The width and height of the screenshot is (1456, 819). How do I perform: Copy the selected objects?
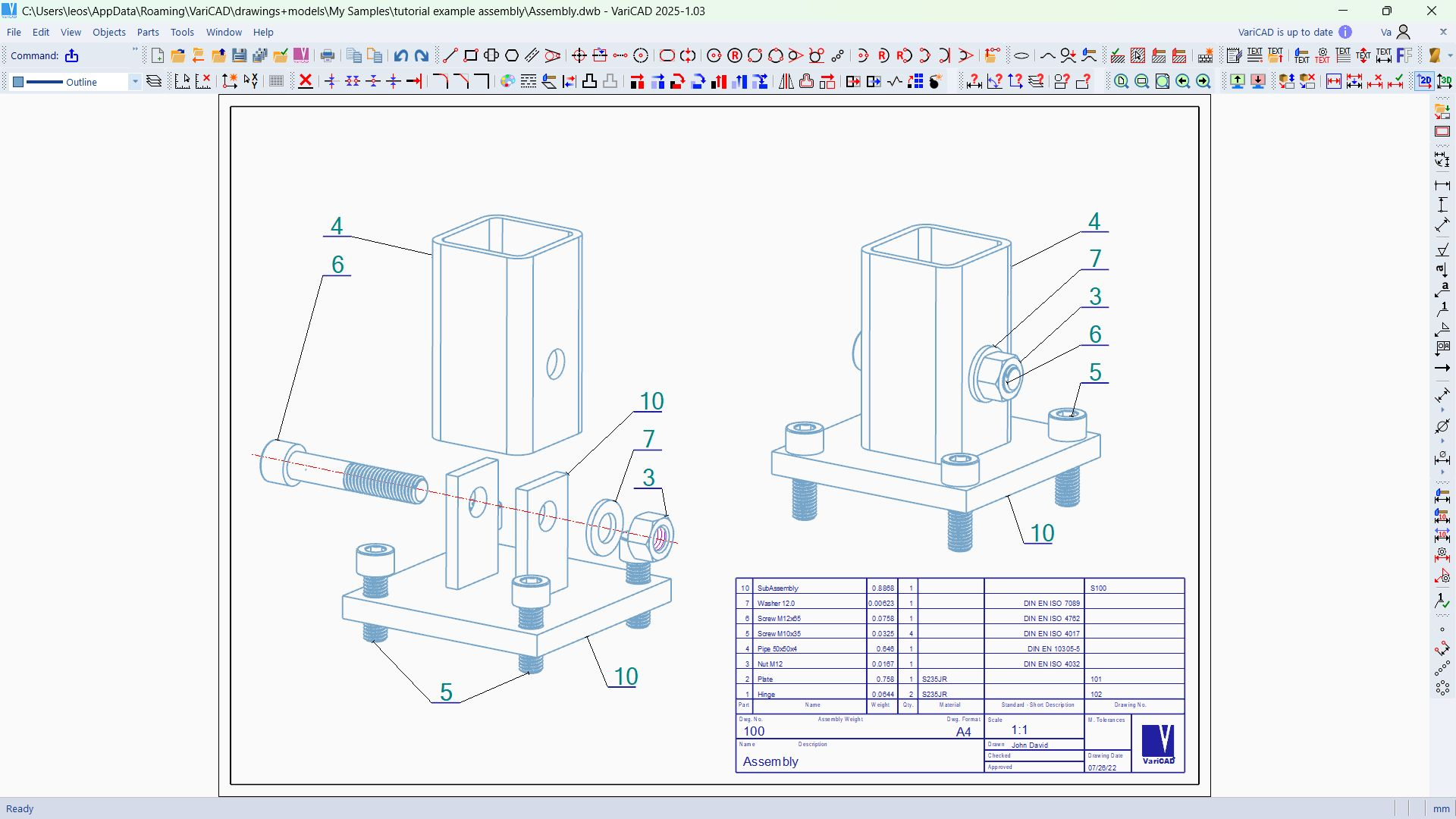tap(353, 55)
